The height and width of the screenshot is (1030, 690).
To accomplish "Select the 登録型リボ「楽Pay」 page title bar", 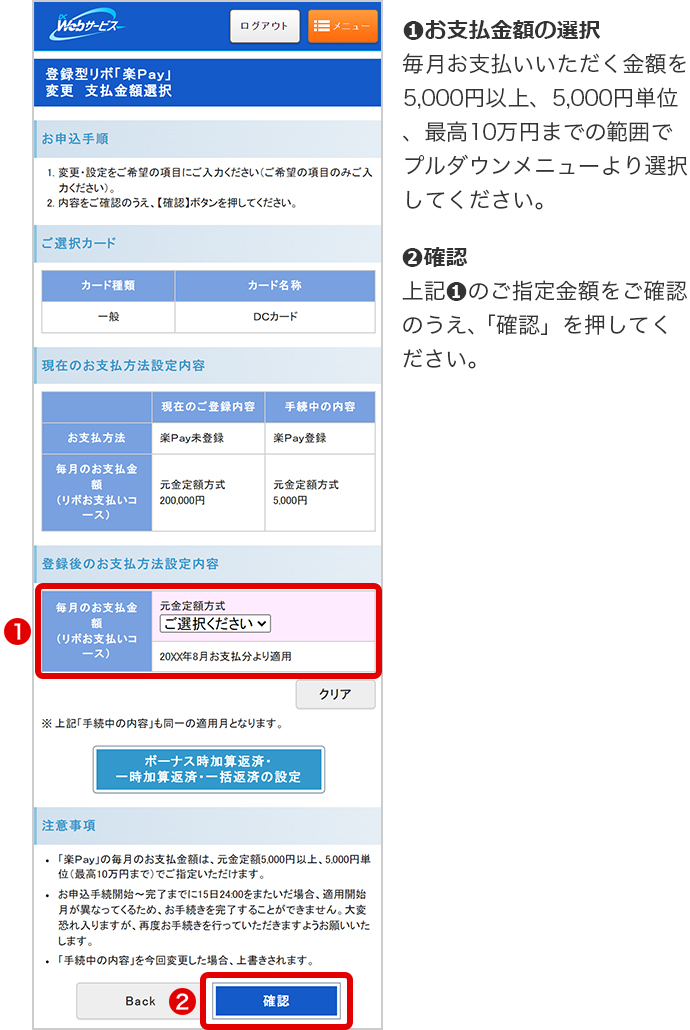I will coord(207,82).
